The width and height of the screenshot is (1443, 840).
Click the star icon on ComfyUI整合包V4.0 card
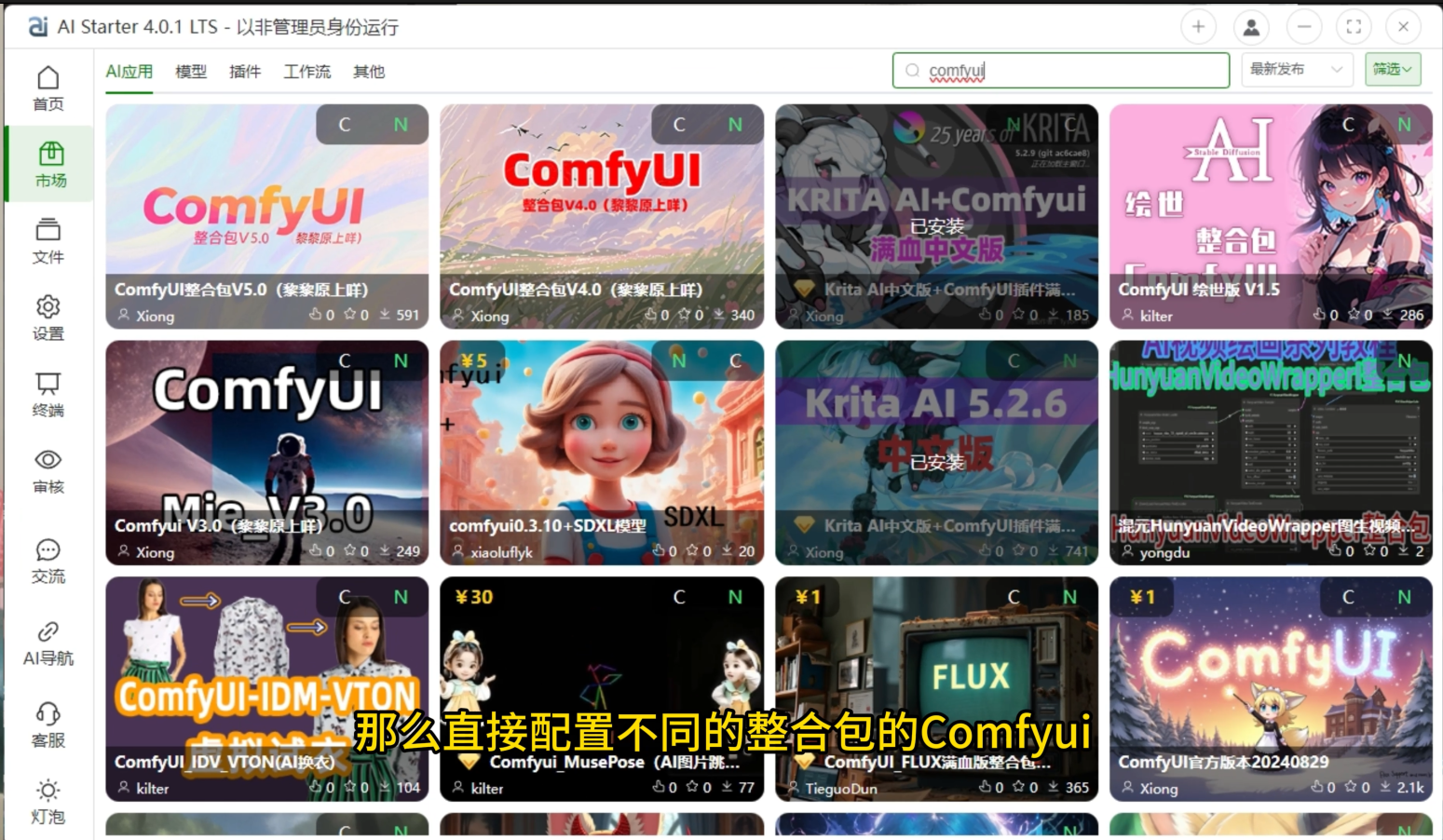[x=685, y=315]
